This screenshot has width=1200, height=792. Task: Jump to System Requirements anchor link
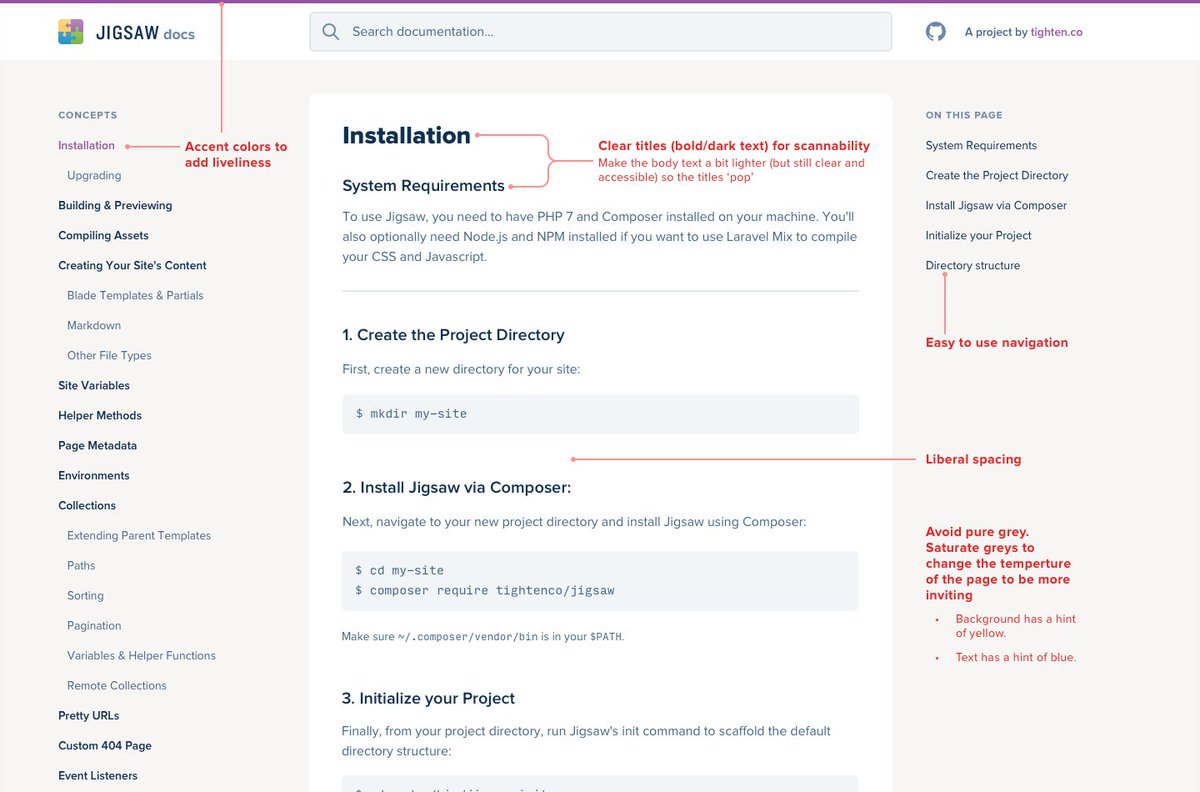click(981, 145)
